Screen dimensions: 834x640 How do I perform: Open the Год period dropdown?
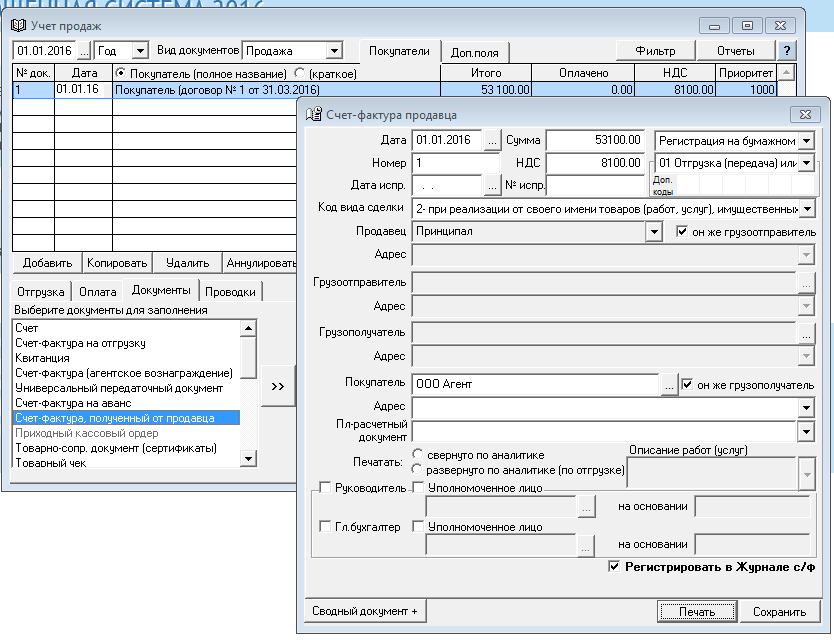click(x=140, y=51)
